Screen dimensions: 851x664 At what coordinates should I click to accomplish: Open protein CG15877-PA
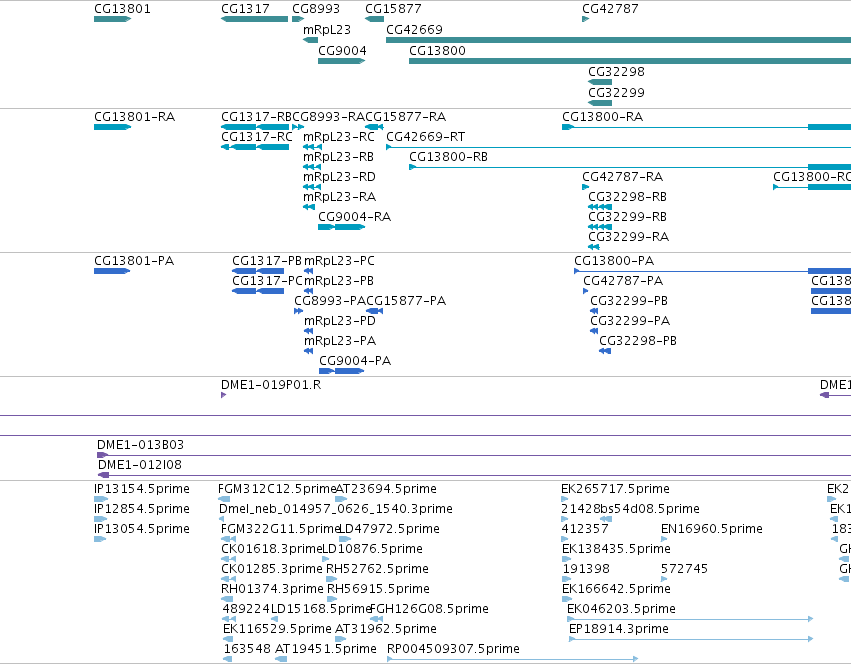point(406,301)
